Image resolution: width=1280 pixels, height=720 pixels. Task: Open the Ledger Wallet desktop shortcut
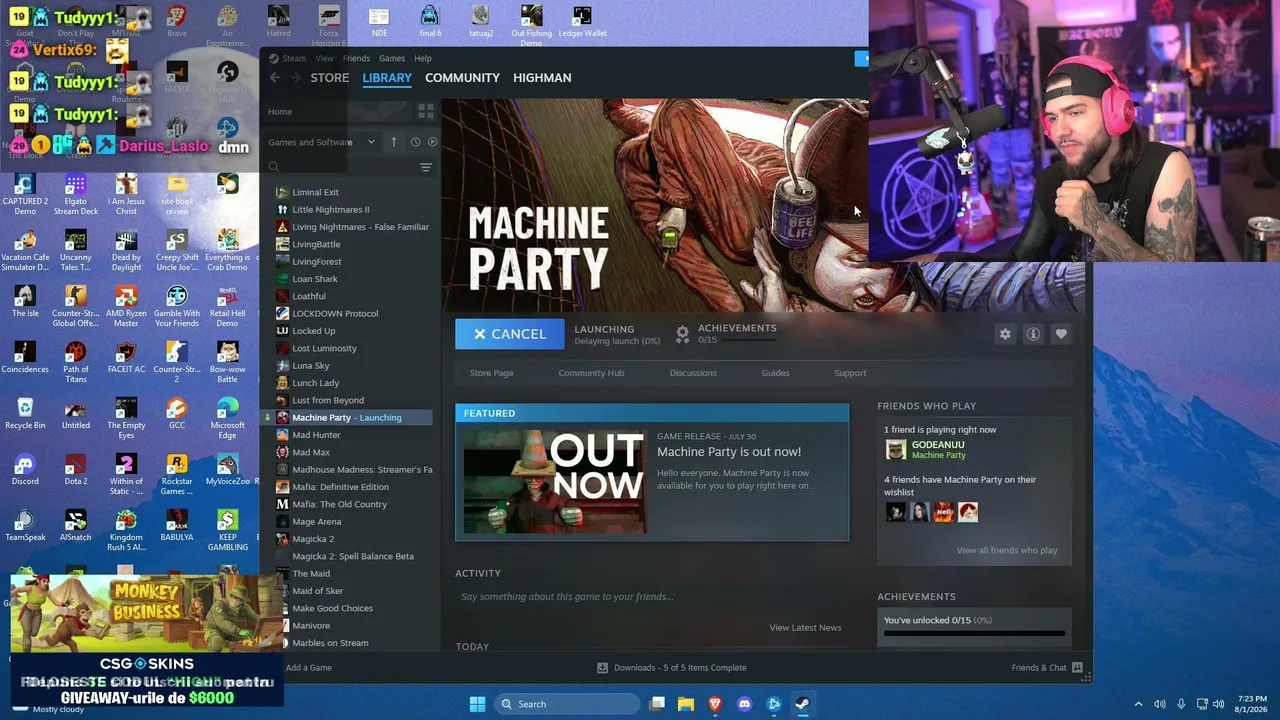point(582,22)
